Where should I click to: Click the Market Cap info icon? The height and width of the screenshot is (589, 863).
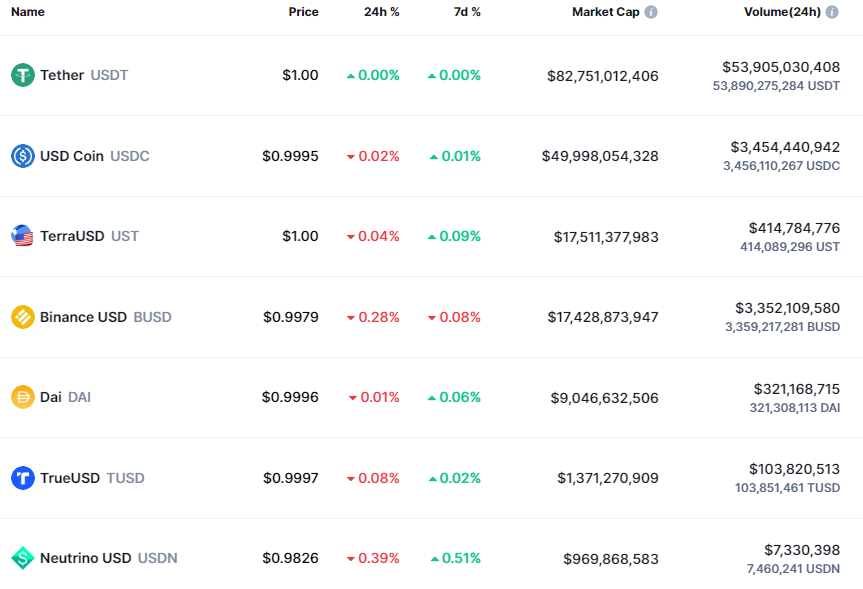651,12
